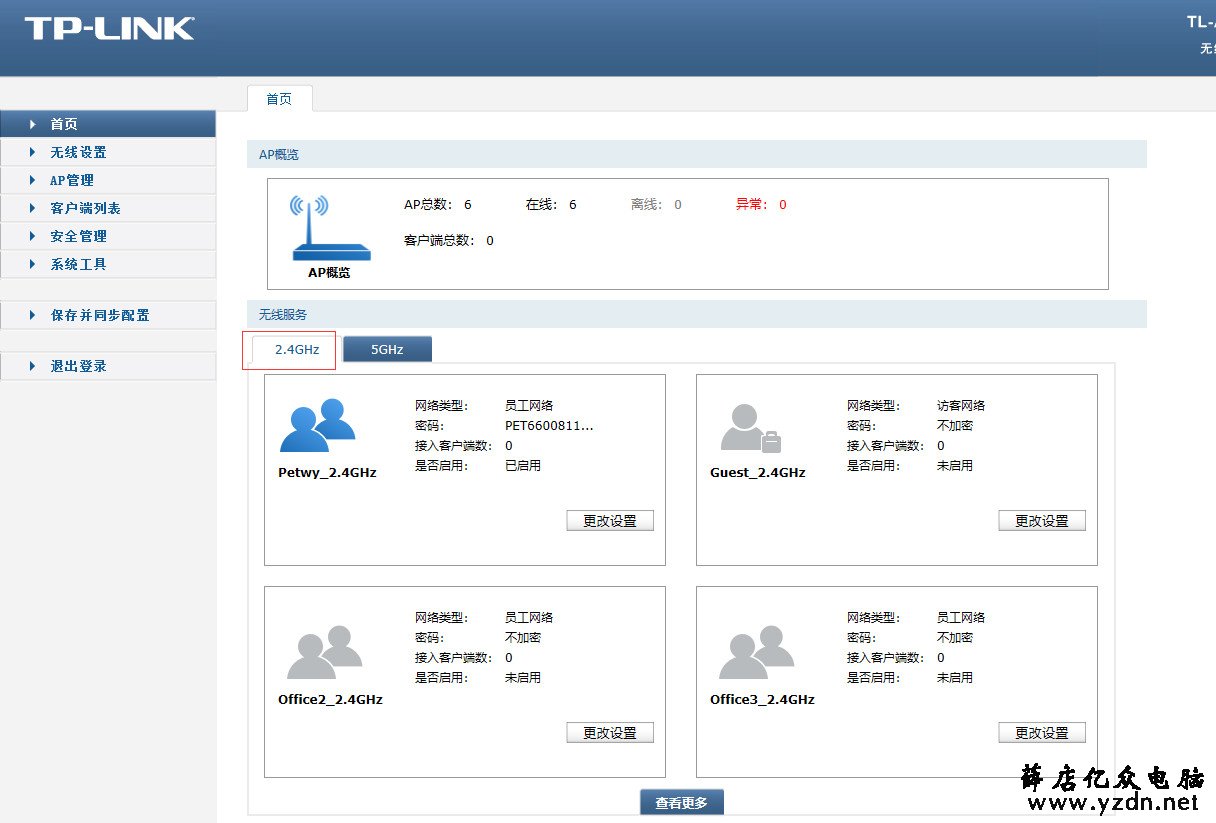
Task: Click 未启用 status in Office3 card
Action: coord(954,678)
